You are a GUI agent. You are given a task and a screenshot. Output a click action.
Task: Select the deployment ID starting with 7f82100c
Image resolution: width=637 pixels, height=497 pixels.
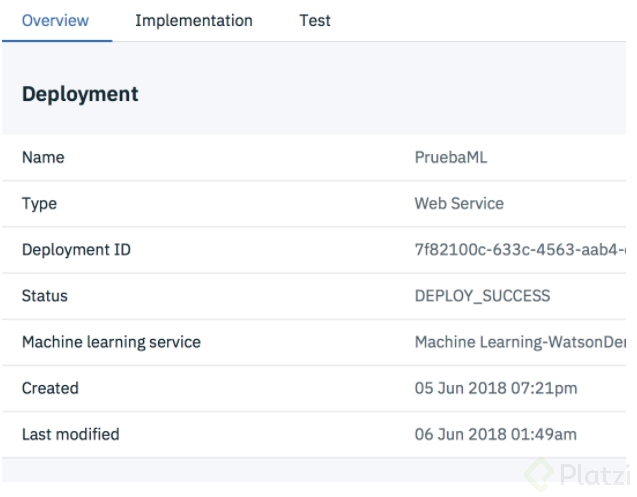[520, 250]
